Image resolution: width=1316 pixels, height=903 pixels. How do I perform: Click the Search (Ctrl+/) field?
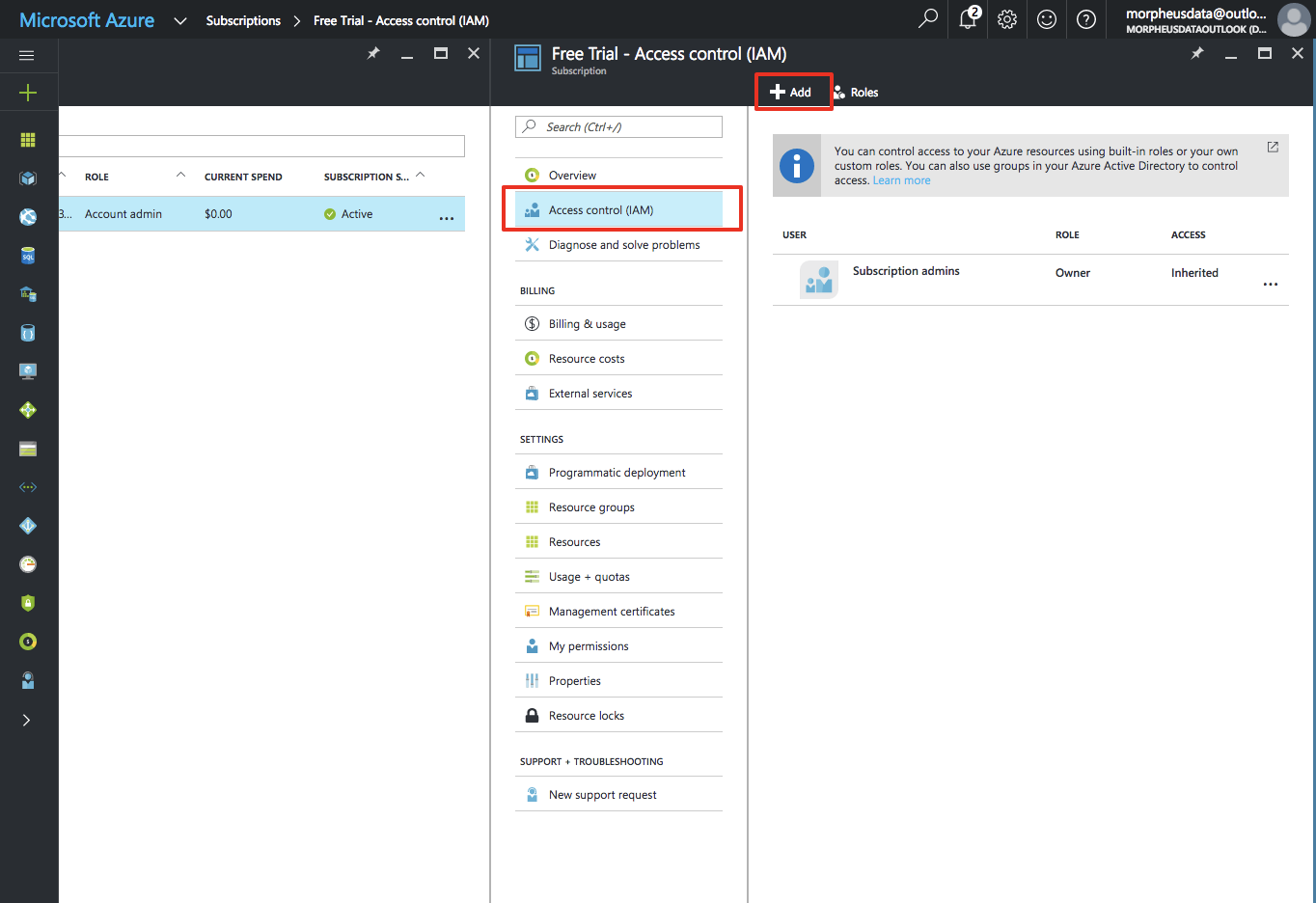pos(618,126)
